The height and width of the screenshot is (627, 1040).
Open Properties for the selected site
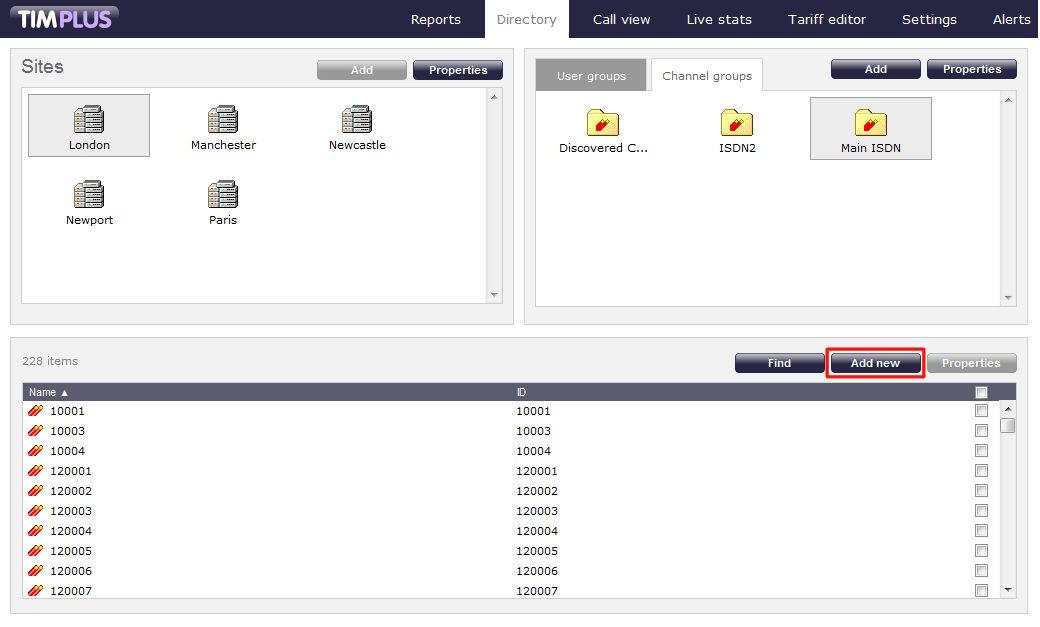[457, 70]
